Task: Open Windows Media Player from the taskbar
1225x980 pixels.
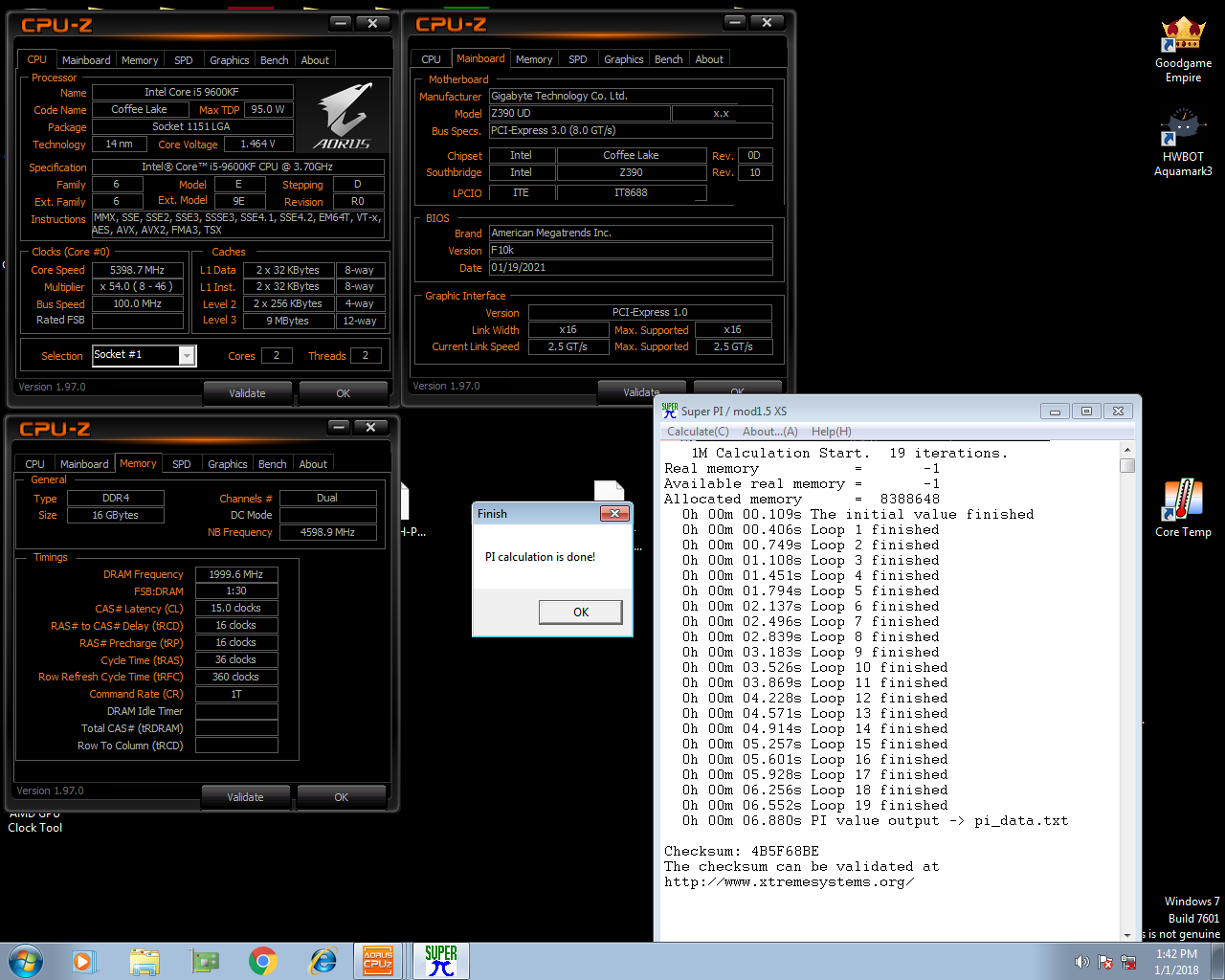Action: [x=82, y=961]
